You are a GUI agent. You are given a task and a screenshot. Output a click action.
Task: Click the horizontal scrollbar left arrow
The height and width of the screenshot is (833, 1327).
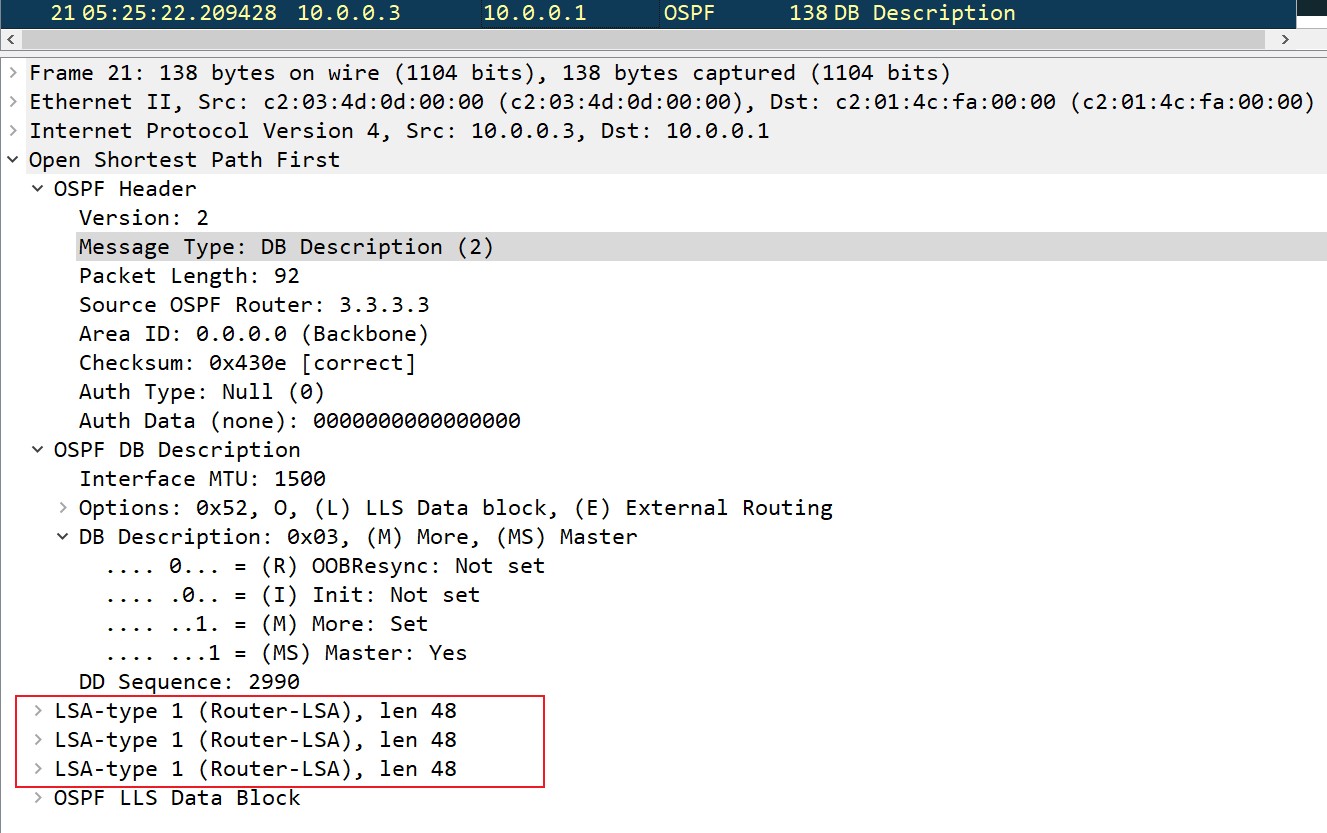10,39
